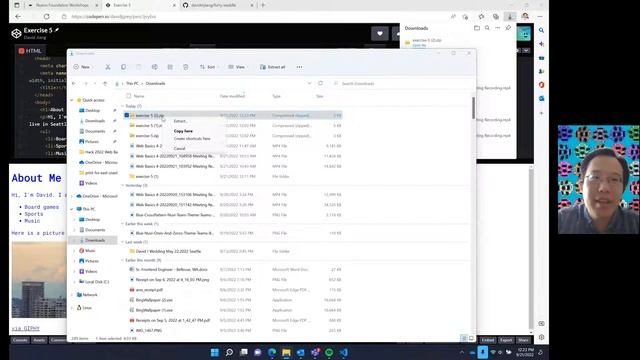This screenshot has height=360, width=640.
Task: Click the heart (love) icon on CodePen
Action: tap(380, 34)
